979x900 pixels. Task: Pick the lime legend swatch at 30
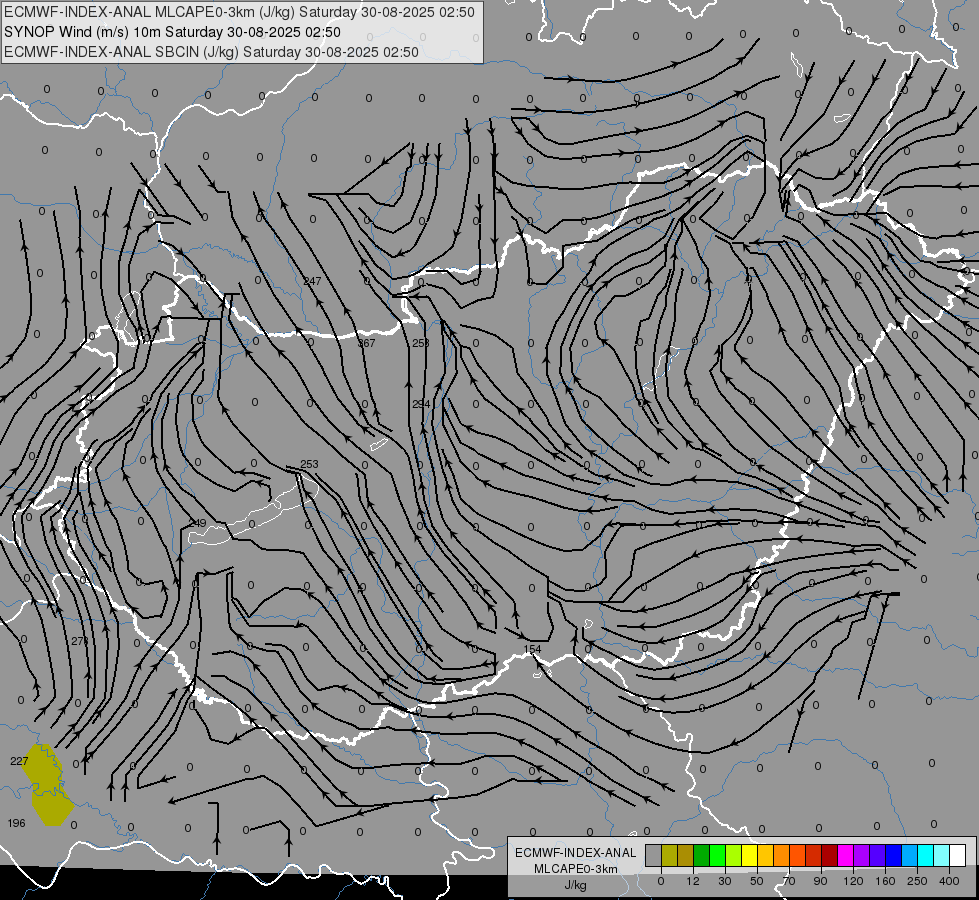click(x=734, y=855)
